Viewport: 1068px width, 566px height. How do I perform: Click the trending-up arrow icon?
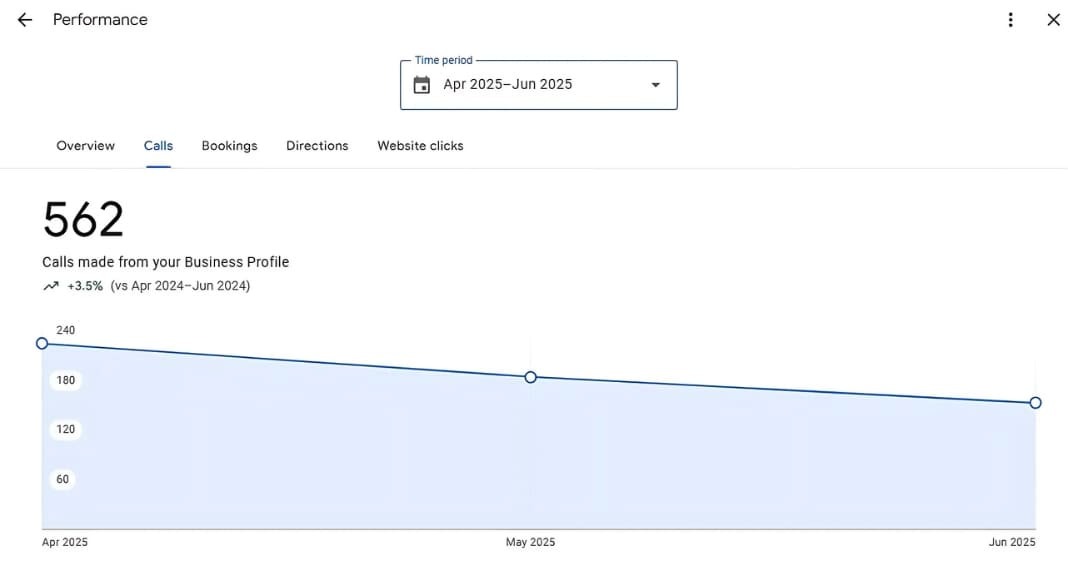pyautogui.click(x=51, y=286)
